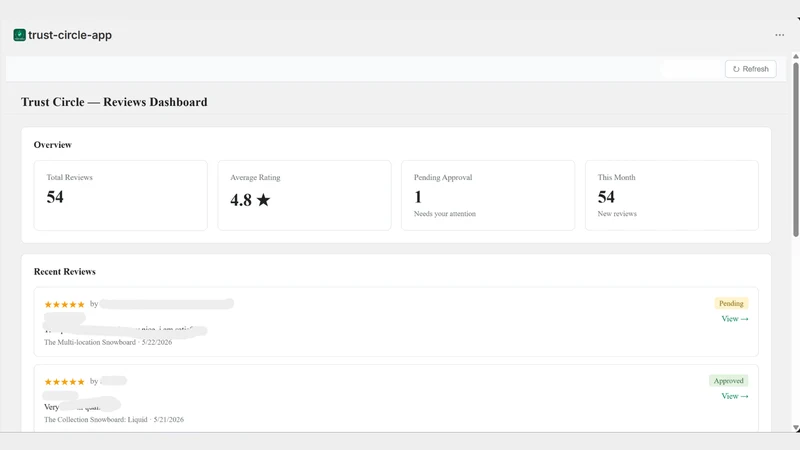Click the 'Recent Reviews' section heading
The height and width of the screenshot is (450, 800).
click(x=65, y=272)
